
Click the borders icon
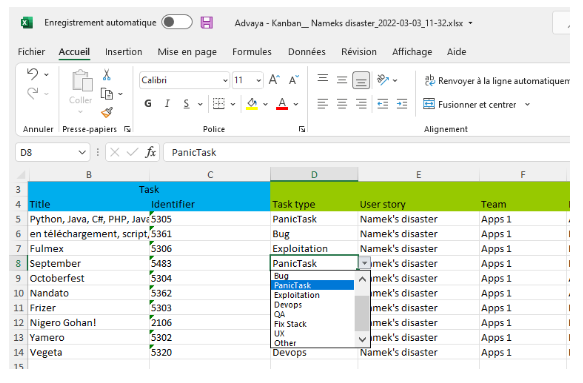click(219, 103)
